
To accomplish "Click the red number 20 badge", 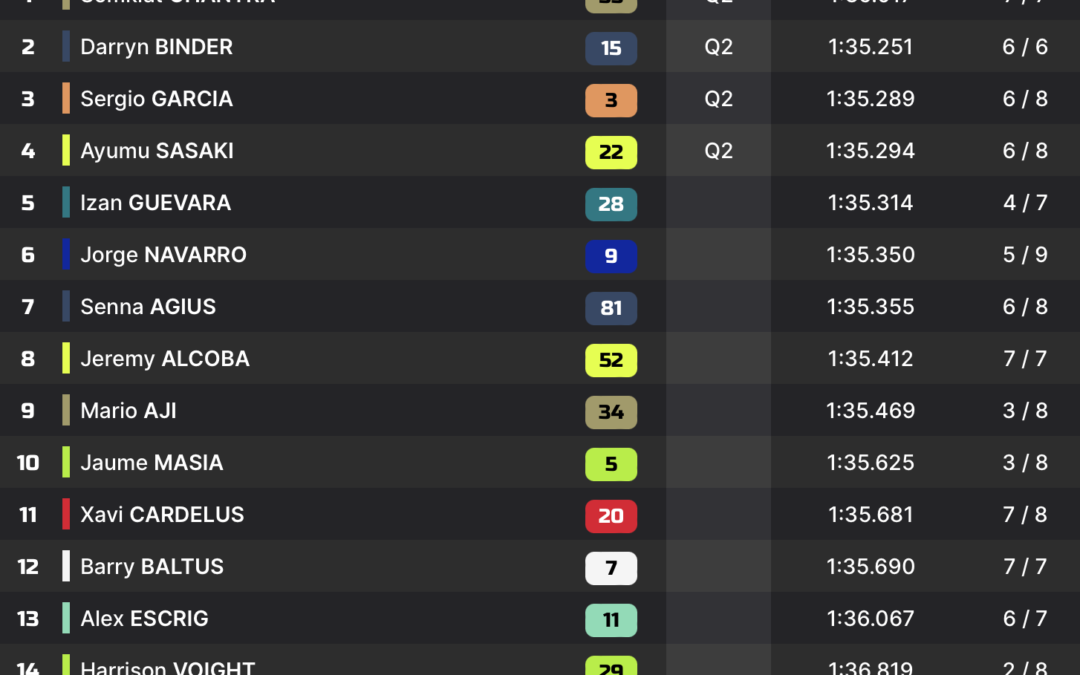I will (x=611, y=516).
